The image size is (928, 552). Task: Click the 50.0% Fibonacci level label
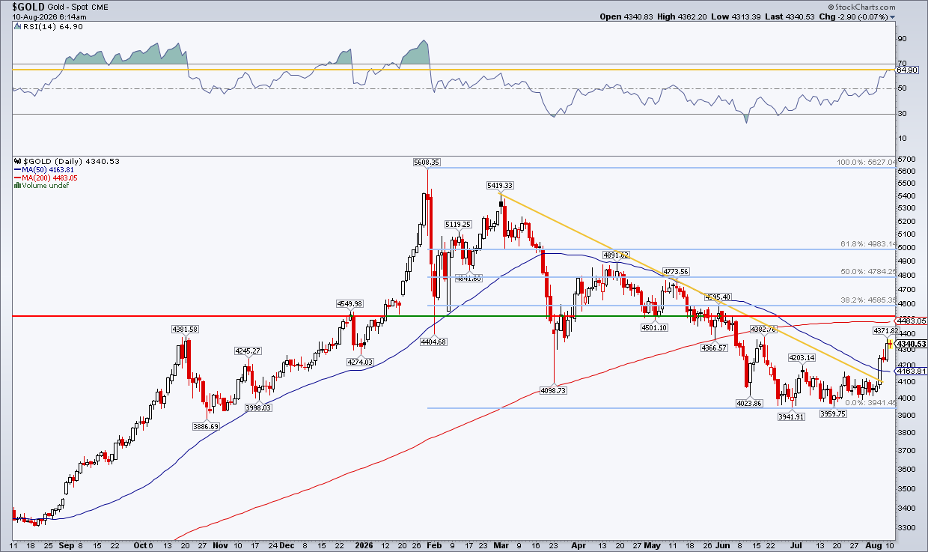point(868,272)
